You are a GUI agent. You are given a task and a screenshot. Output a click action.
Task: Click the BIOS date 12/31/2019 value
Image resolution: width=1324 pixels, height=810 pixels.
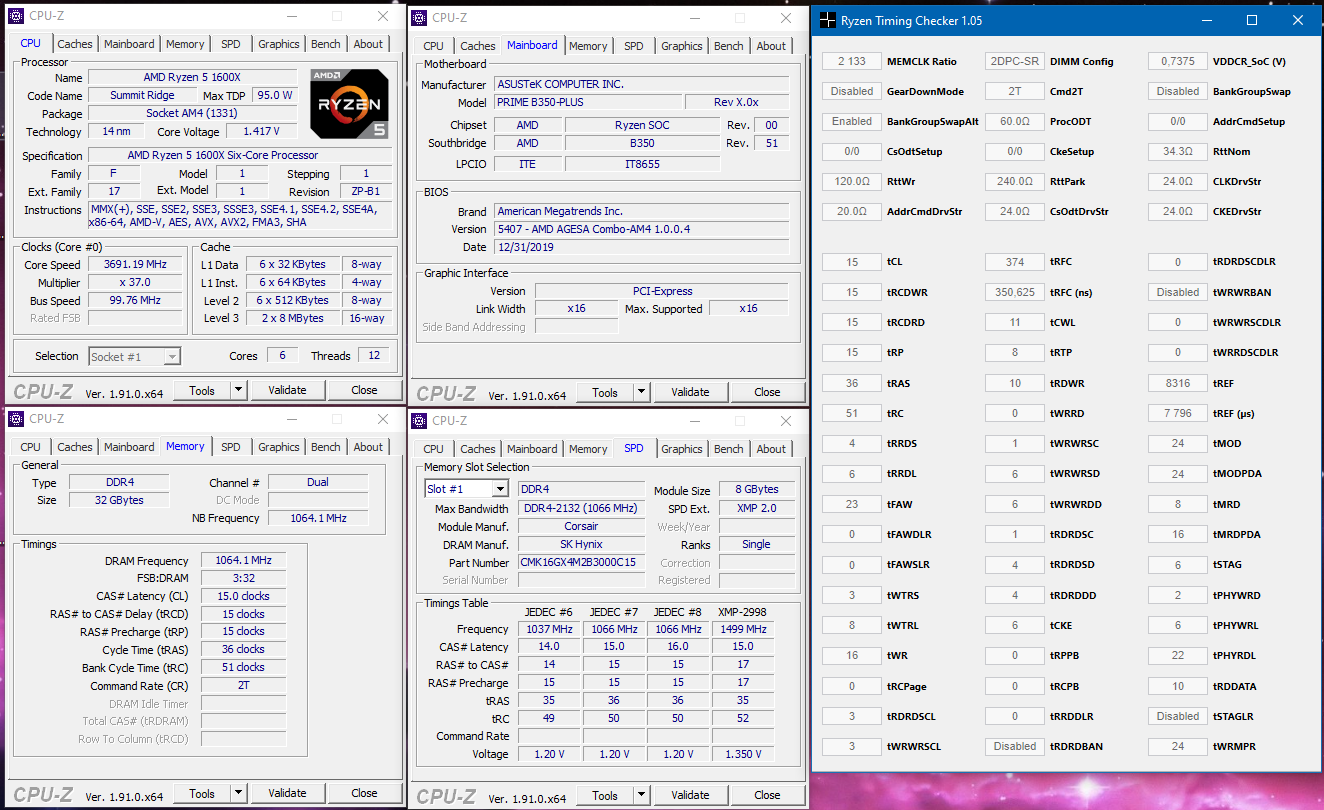641,246
